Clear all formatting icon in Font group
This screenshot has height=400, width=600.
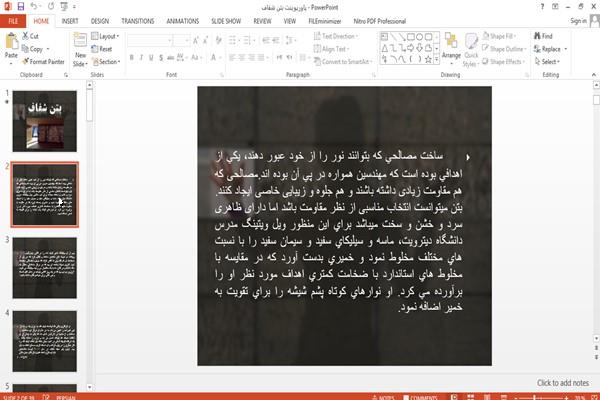tap(218, 40)
